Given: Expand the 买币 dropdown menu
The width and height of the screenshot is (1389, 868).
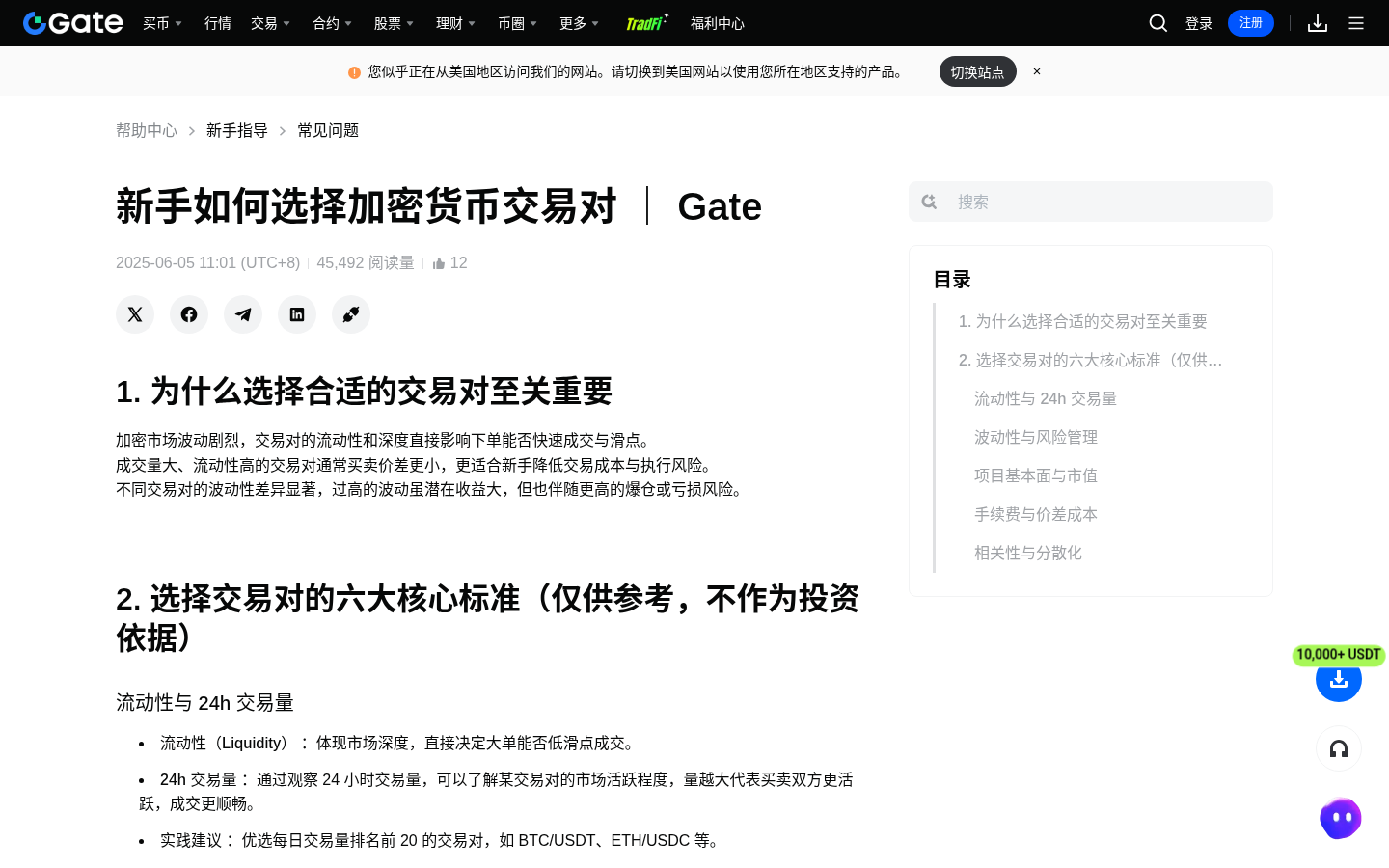Looking at the screenshot, I should click(x=163, y=23).
